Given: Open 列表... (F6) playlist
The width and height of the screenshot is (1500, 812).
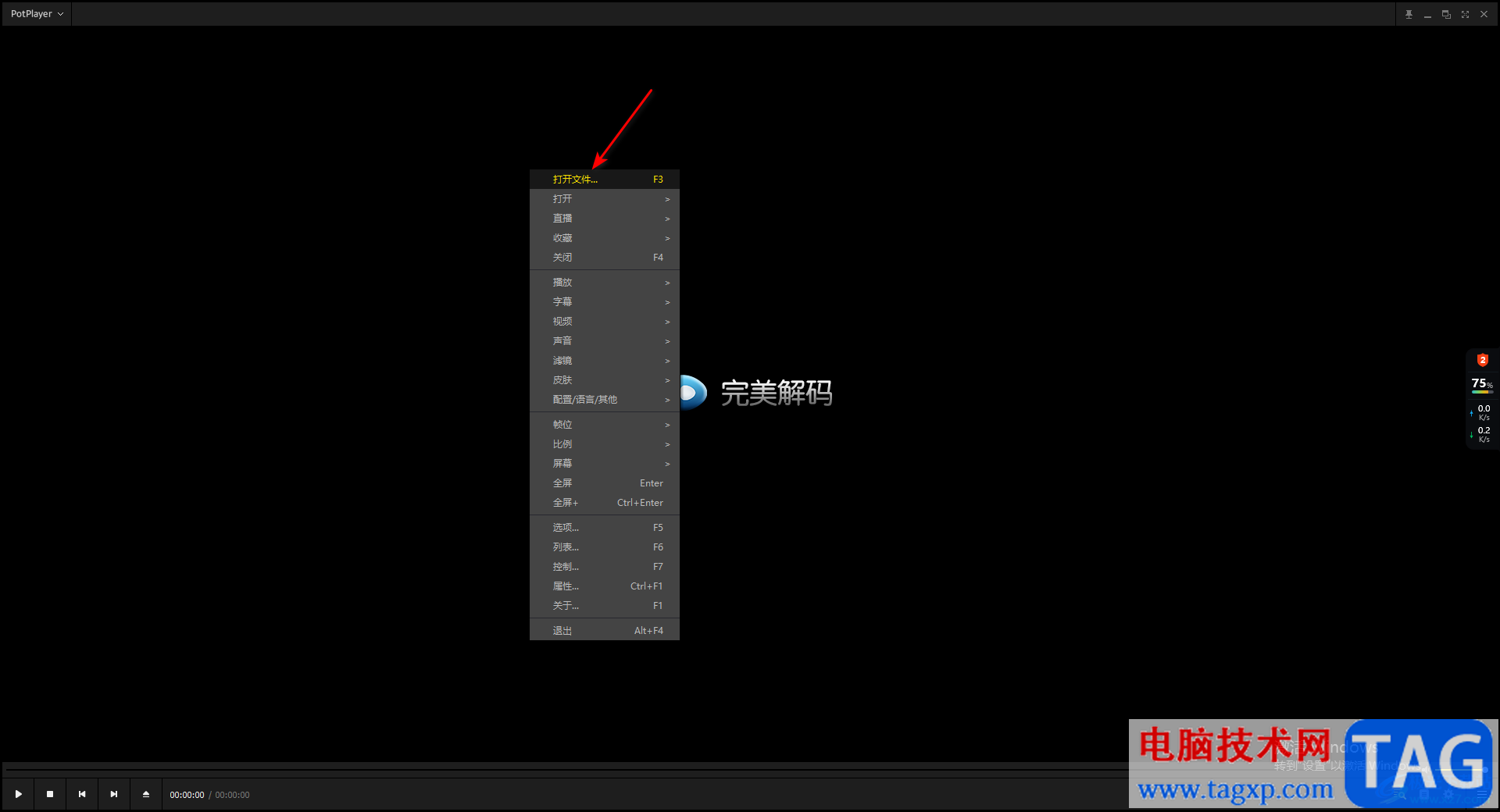Looking at the screenshot, I should point(605,547).
